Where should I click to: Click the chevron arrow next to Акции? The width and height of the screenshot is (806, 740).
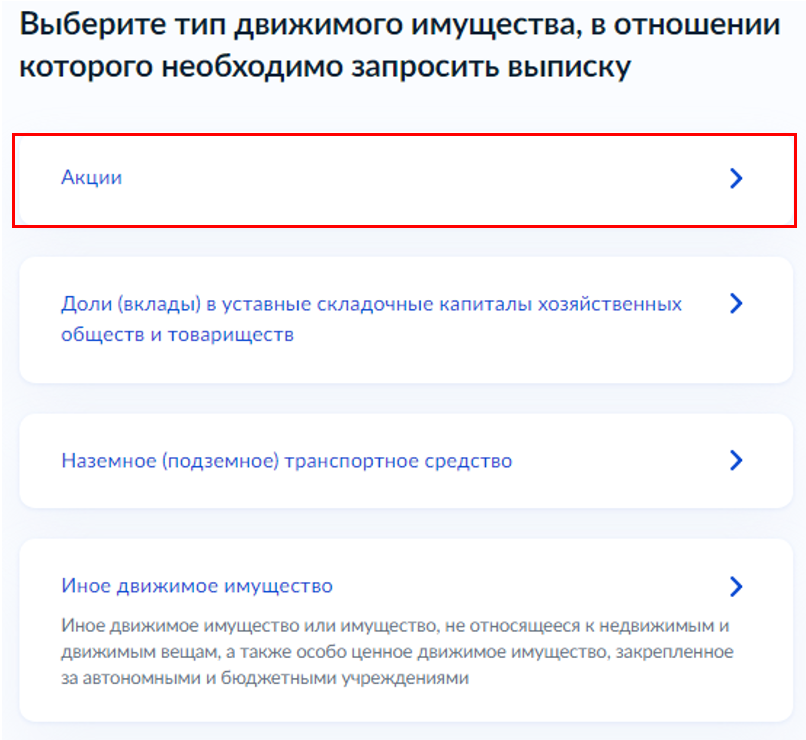pyautogui.click(x=736, y=179)
